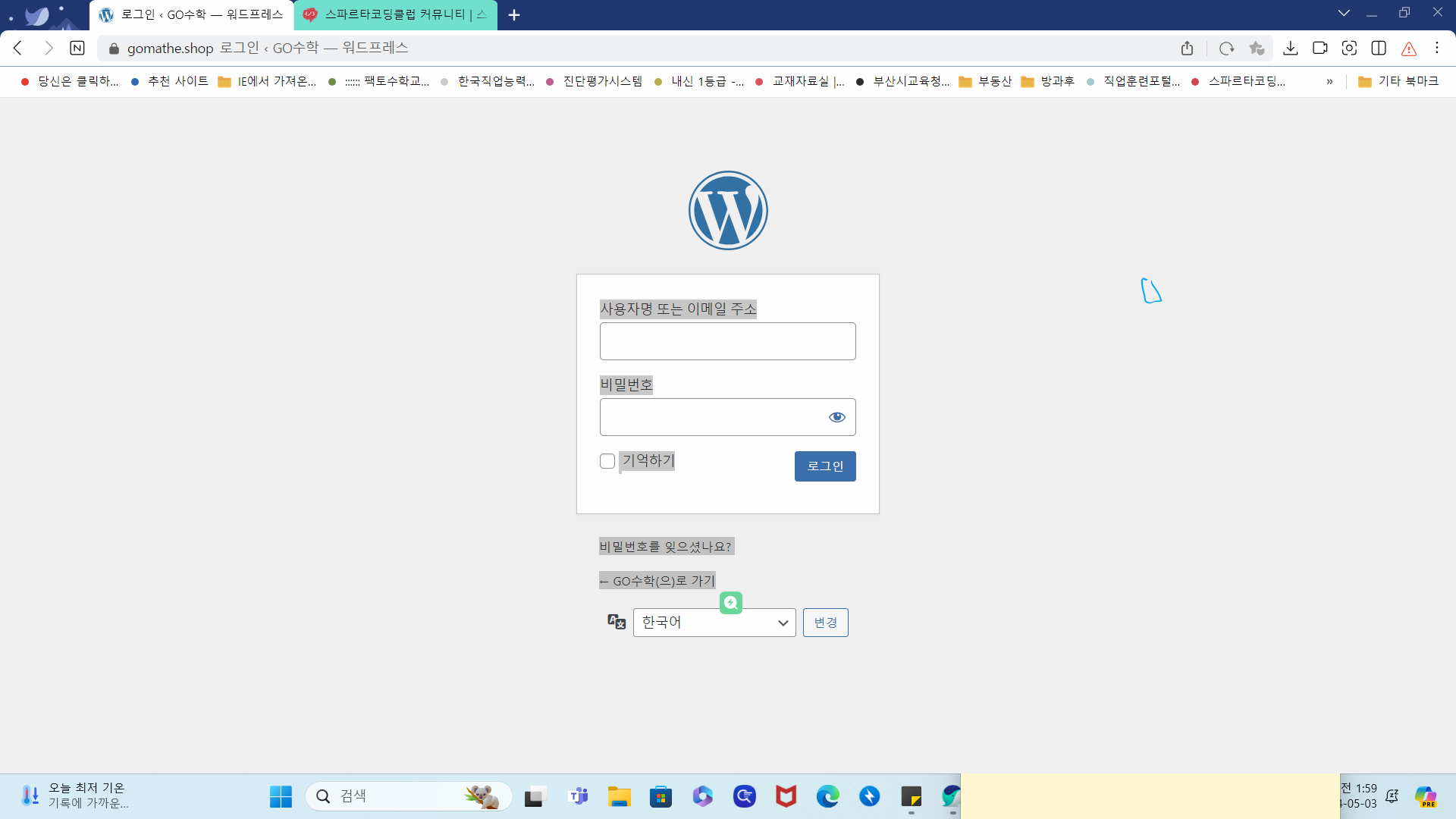Open the 직업훈련포털 bookmark
This screenshot has width=1456, height=819.
click(x=1133, y=82)
